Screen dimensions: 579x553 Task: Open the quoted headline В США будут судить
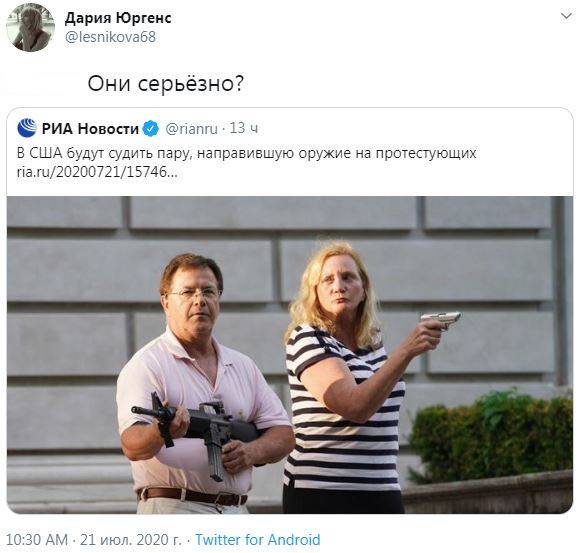pos(247,153)
